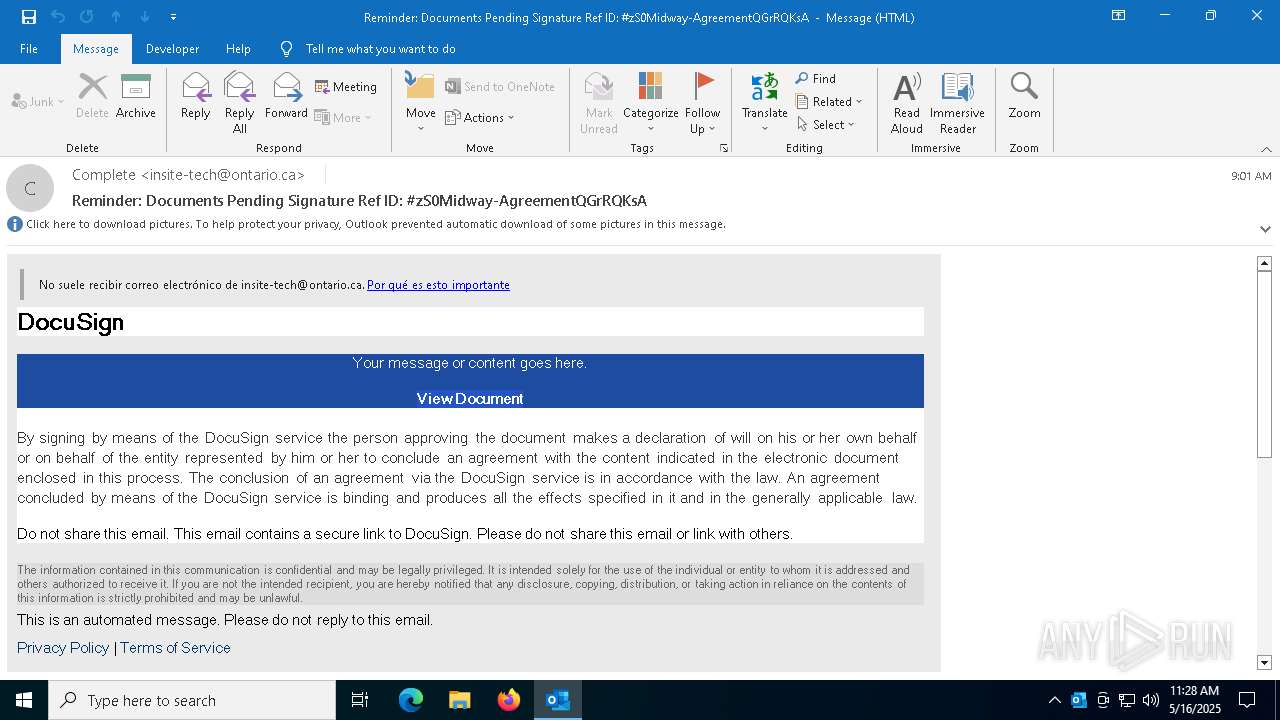1280x720 pixels.
Task: Start Read Aloud
Action: [907, 103]
